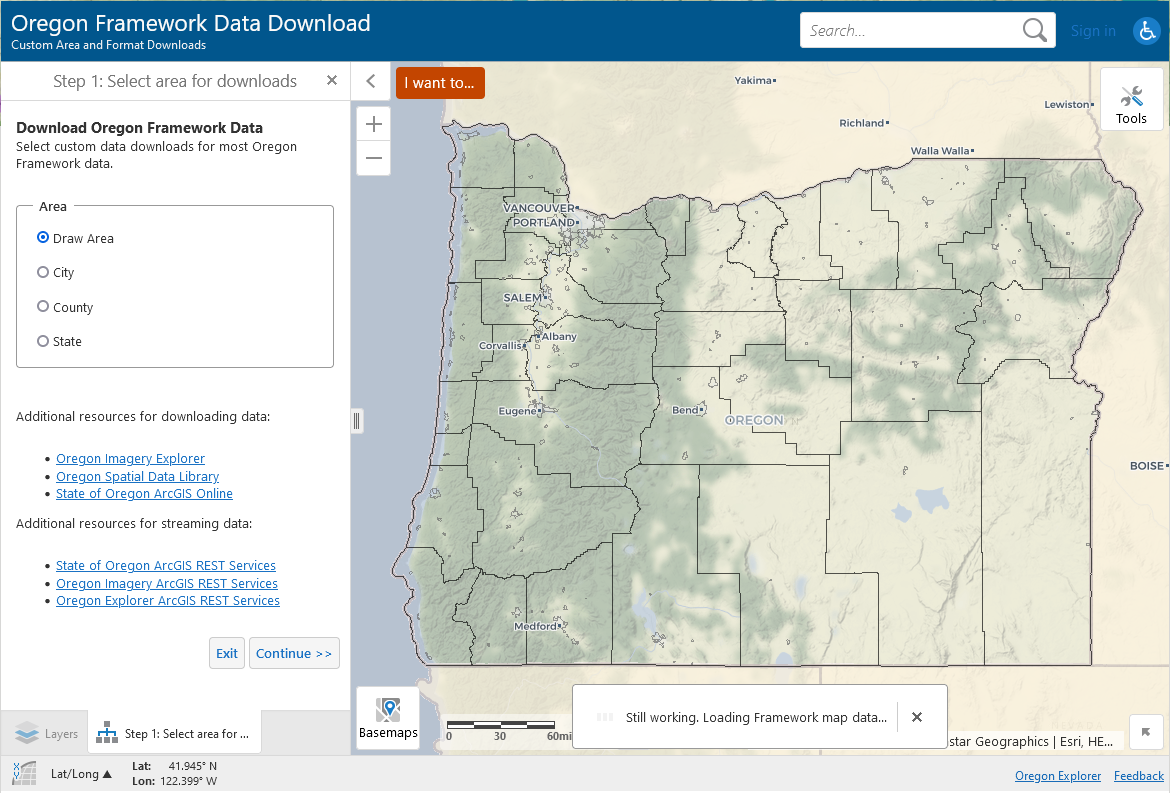The image size is (1170, 793).
Task: Open the Step 1: Select area tab
Action: [x=173, y=733]
